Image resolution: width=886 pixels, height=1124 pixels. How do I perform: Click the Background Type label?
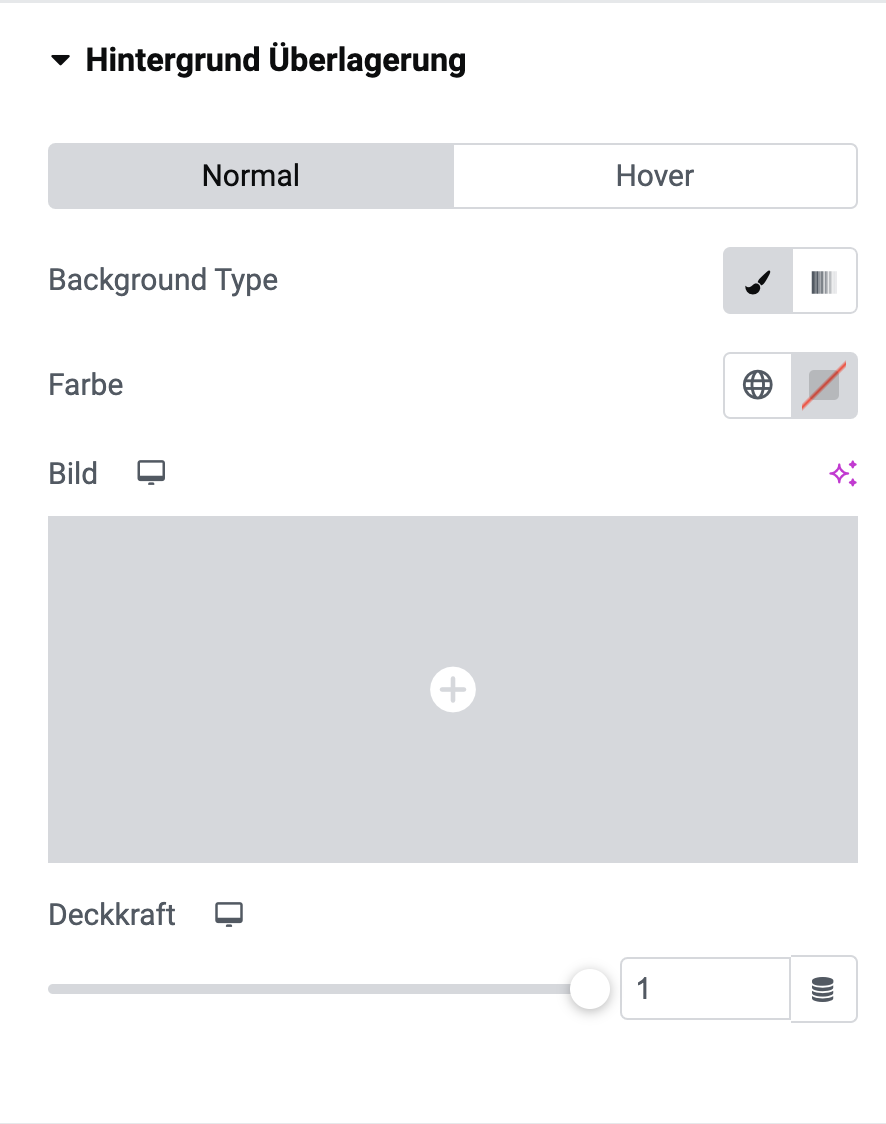pyautogui.click(x=163, y=280)
